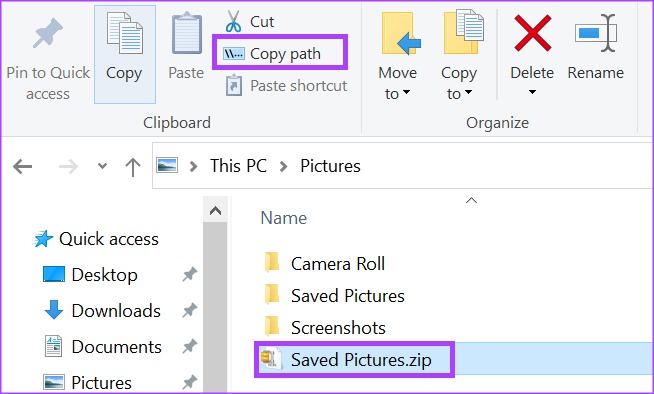Image resolution: width=654 pixels, height=394 pixels.
Task: Click the pin icon beside Downloads
Action: coord(189,310)
